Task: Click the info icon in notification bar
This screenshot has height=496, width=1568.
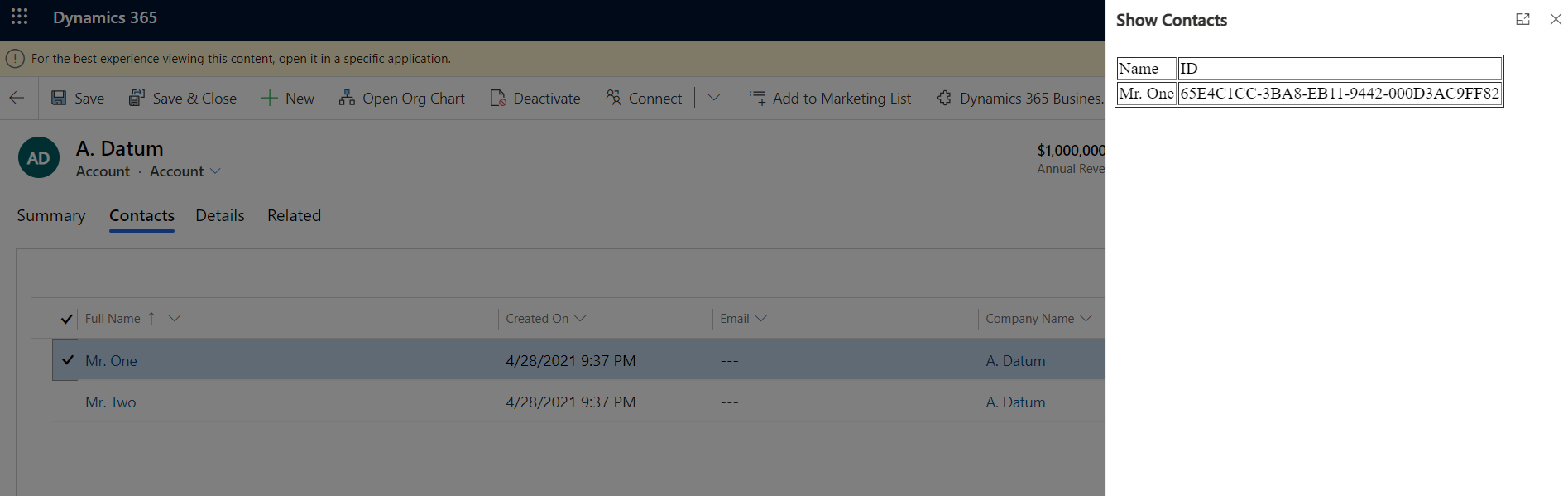Action: click(x=15, y=59)
